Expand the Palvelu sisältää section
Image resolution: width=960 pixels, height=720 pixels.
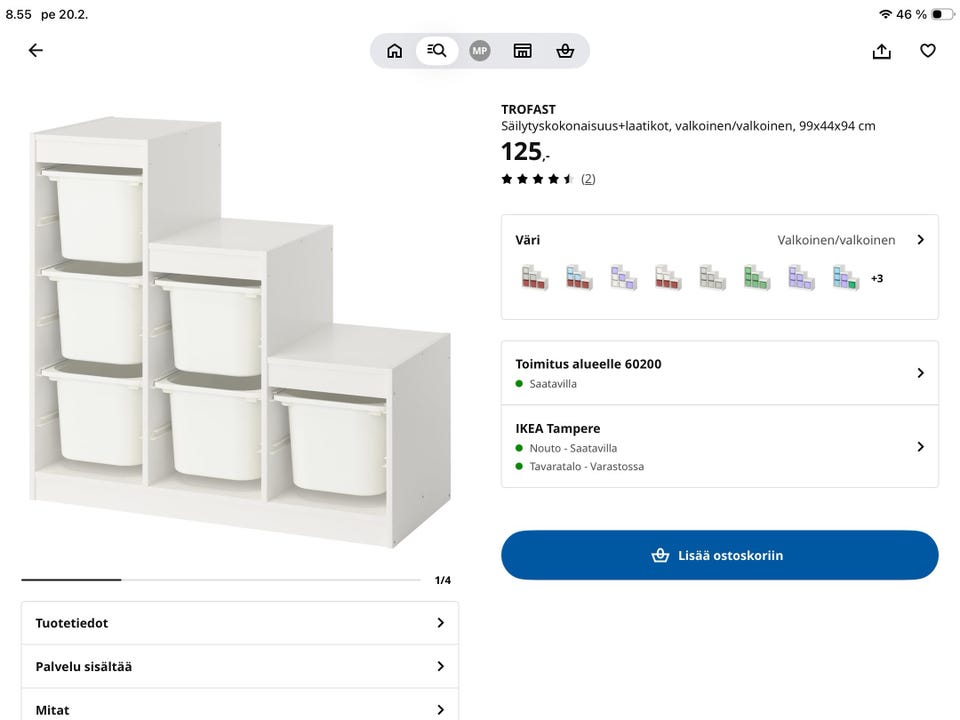coord(240,667)
